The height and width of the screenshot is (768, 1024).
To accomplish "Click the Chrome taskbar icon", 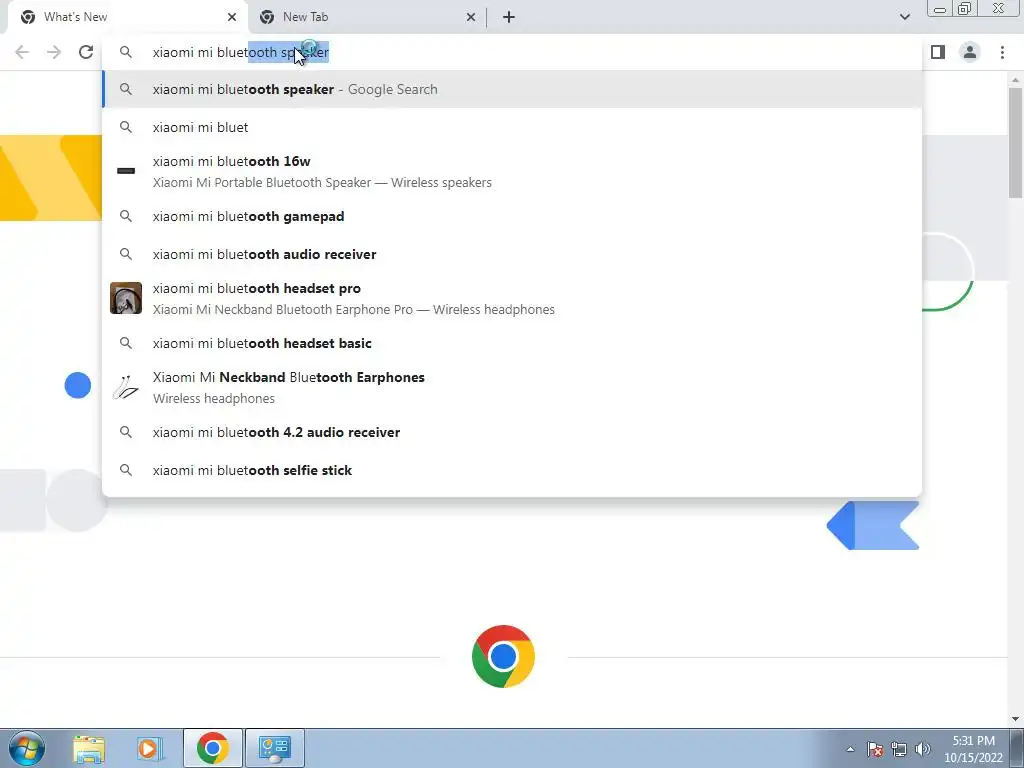I will [x=213, y=748].
